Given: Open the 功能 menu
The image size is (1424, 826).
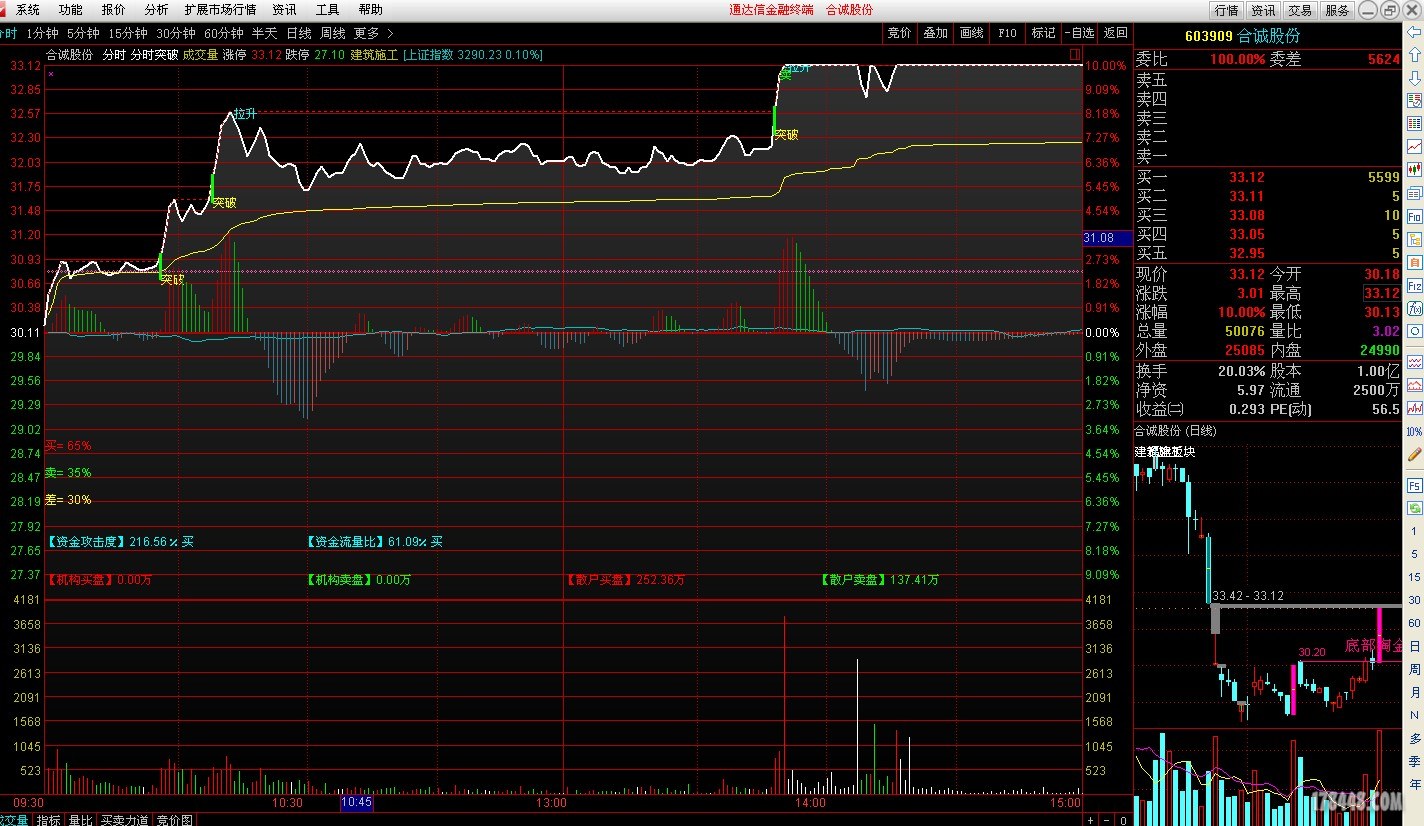Looking at the screenshot, I should 70,9.
